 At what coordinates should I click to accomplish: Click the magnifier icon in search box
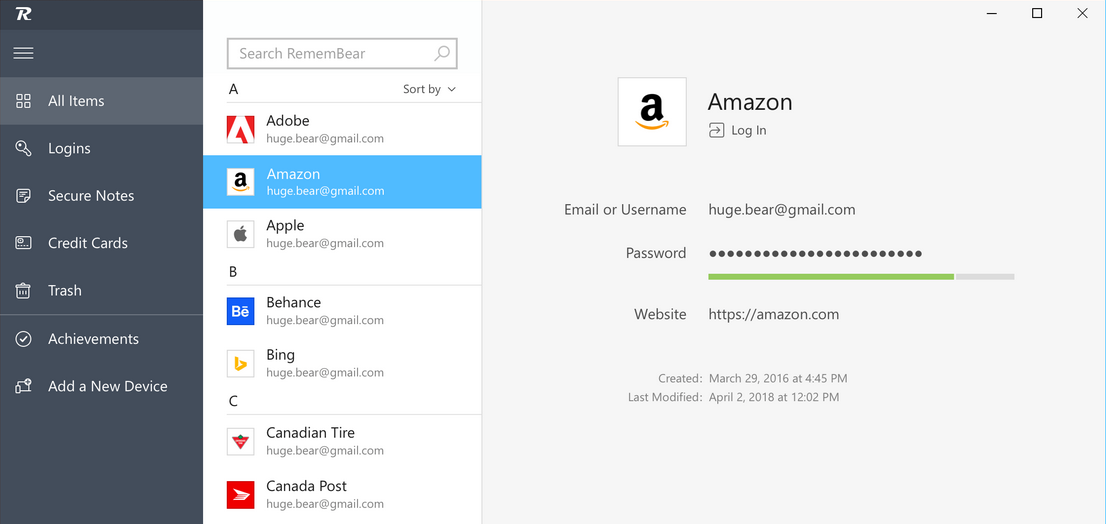[x=442, y=53]
